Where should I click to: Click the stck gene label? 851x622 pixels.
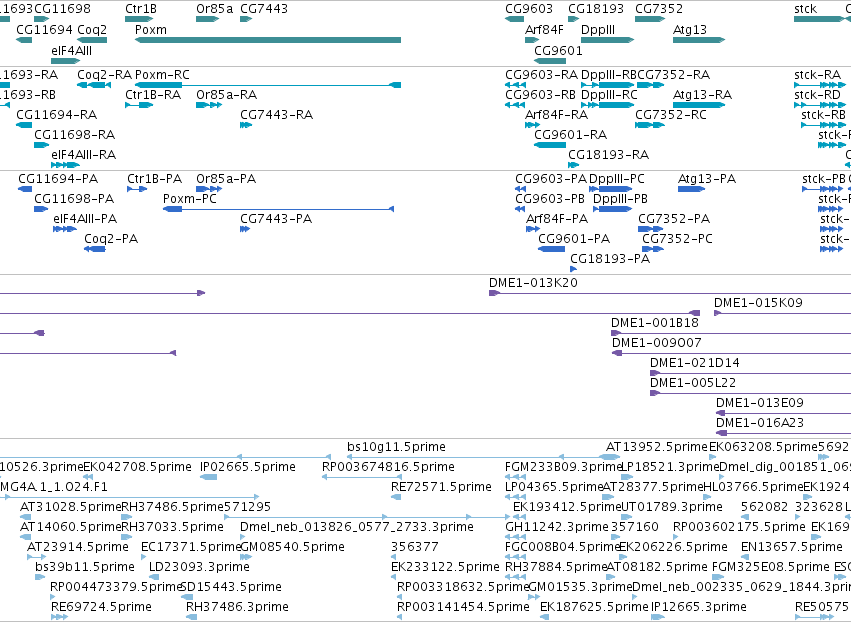point(805,9)
